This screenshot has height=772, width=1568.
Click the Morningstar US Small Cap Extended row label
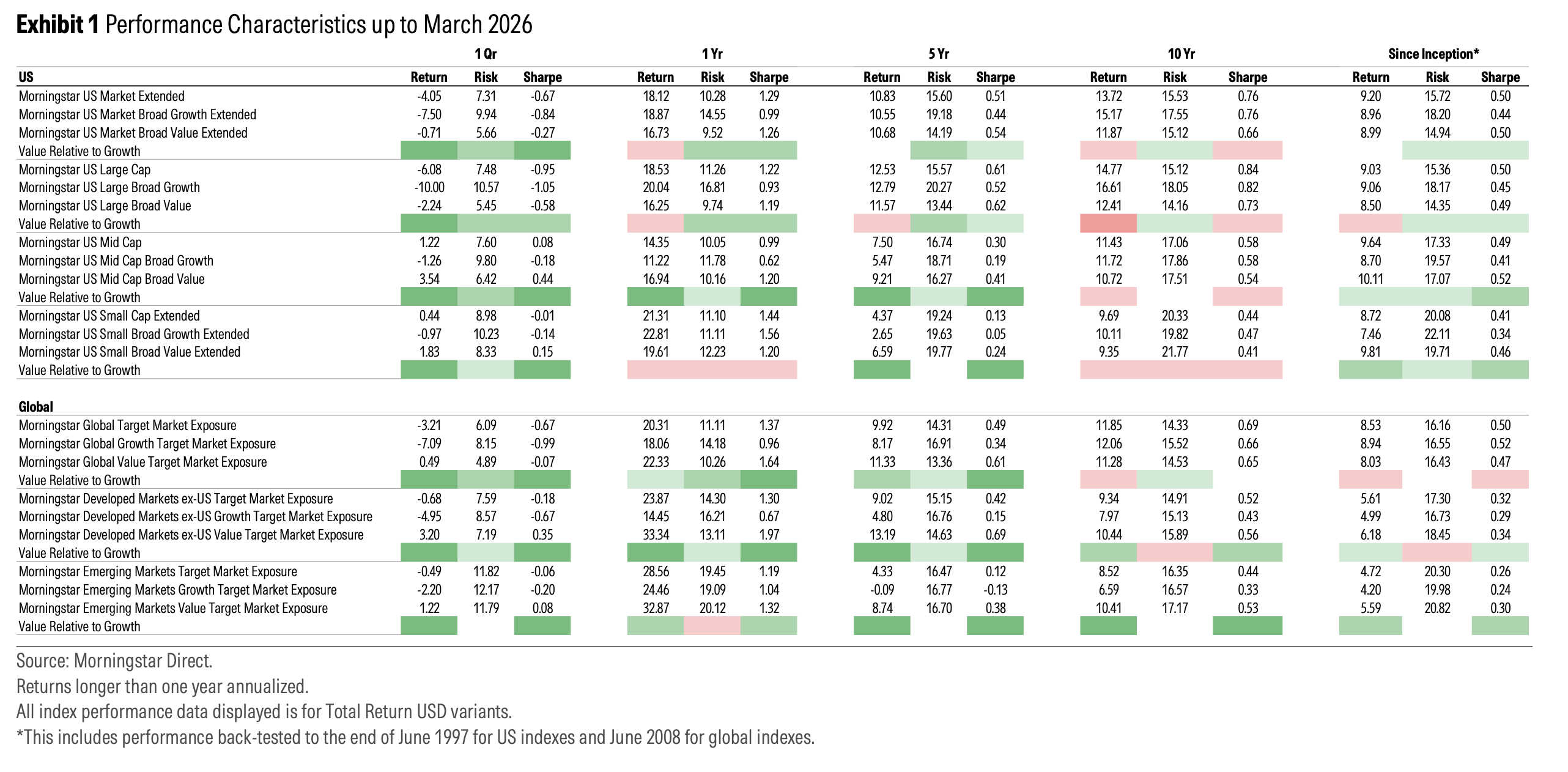pos(109,316)
